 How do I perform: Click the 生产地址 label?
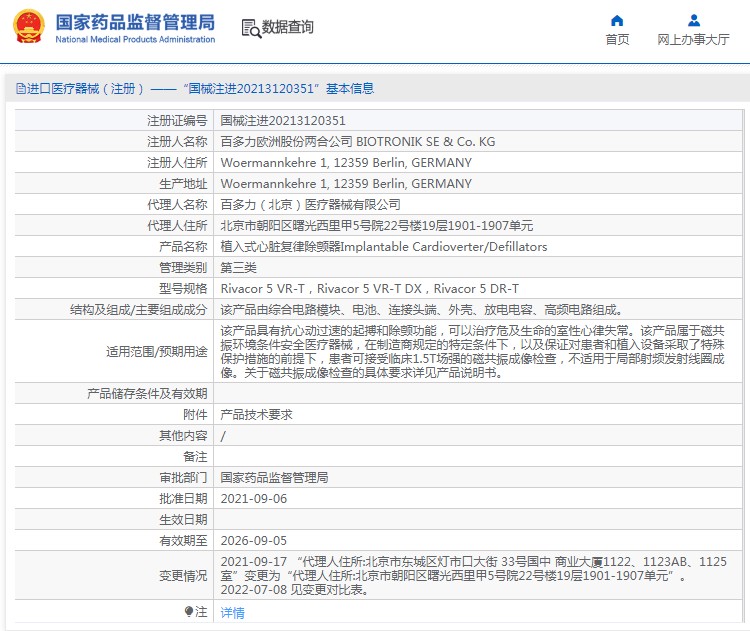pyautogui.click(x=183, y=184)
